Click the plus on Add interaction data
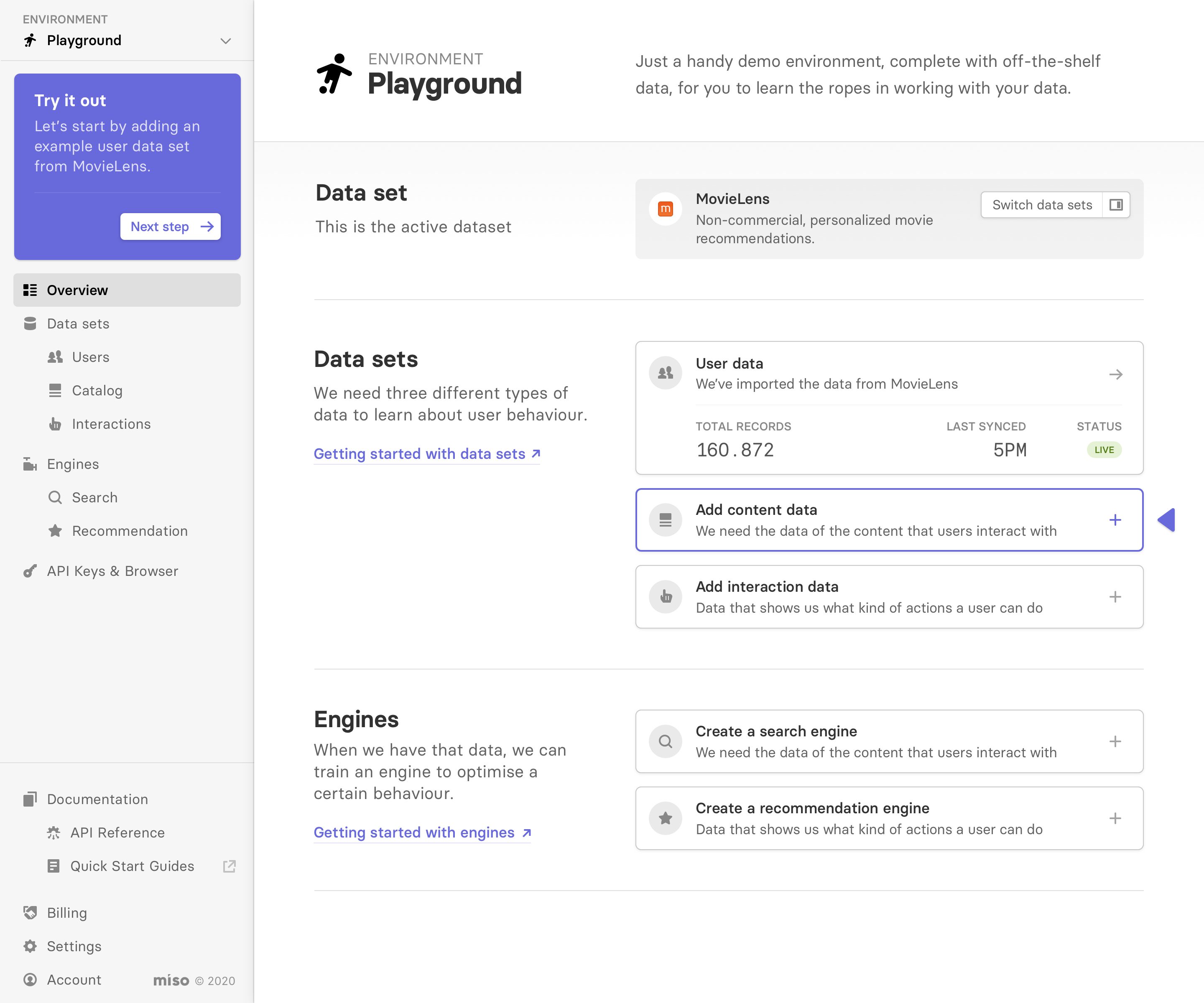The image size is (1204, 1003). coord(1115,597)
